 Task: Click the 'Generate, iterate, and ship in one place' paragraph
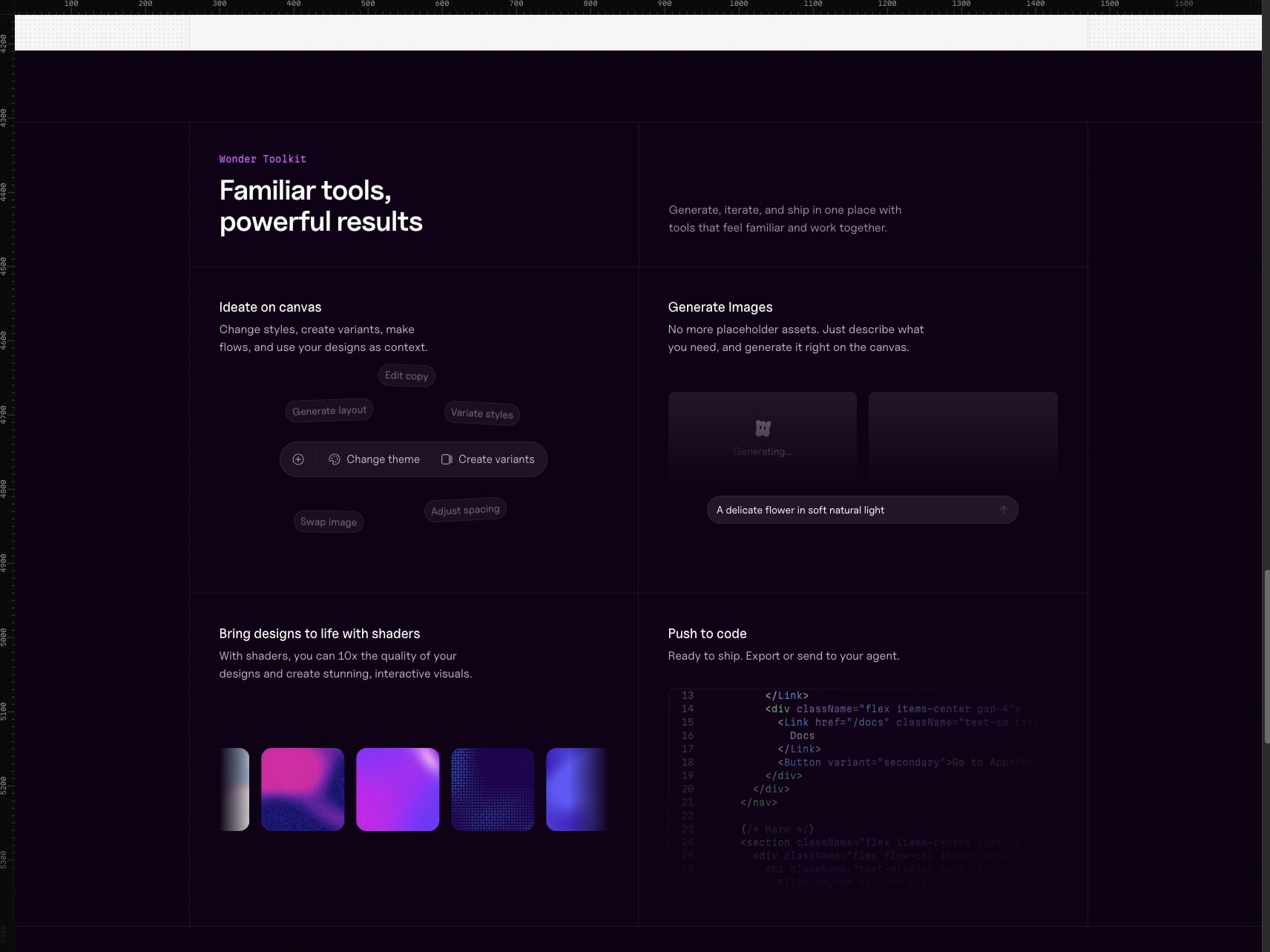(x=785, y=219)
